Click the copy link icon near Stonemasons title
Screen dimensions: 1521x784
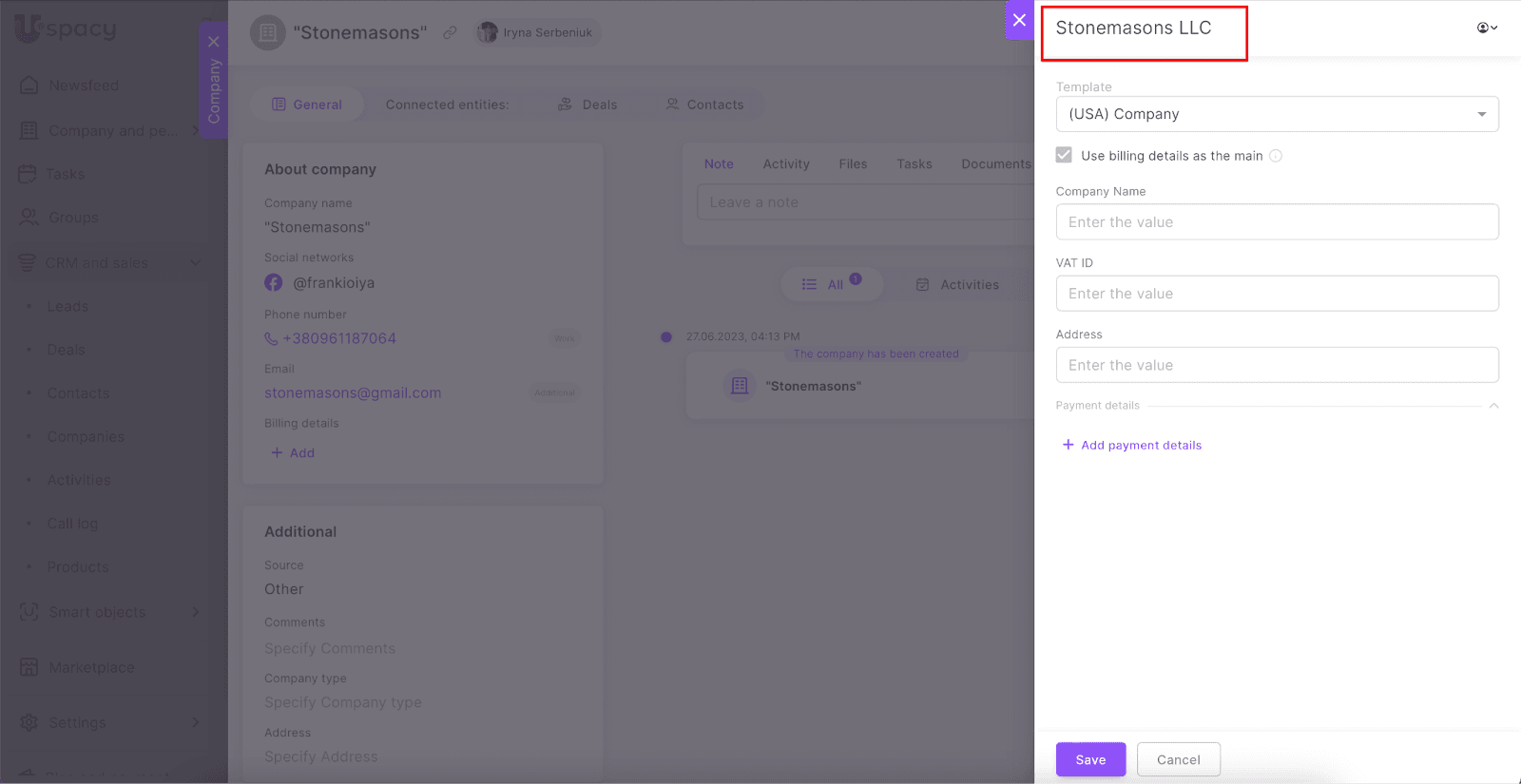[450, 32]
